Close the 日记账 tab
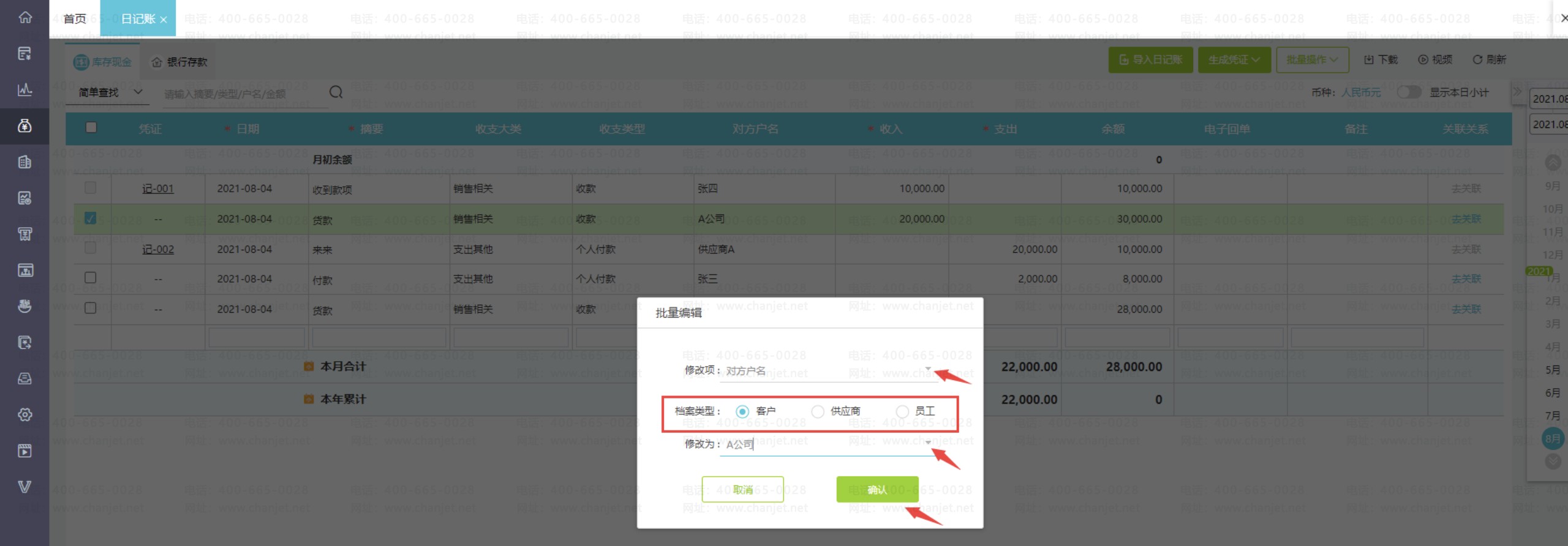The height and width of the screenshot is (546, 1568). [x=164, y=20]
